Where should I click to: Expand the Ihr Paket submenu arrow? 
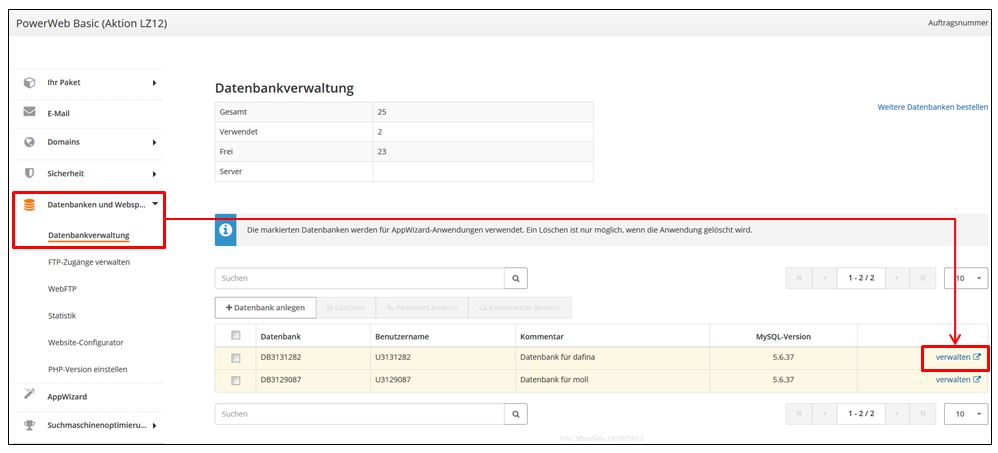point(154,83)
